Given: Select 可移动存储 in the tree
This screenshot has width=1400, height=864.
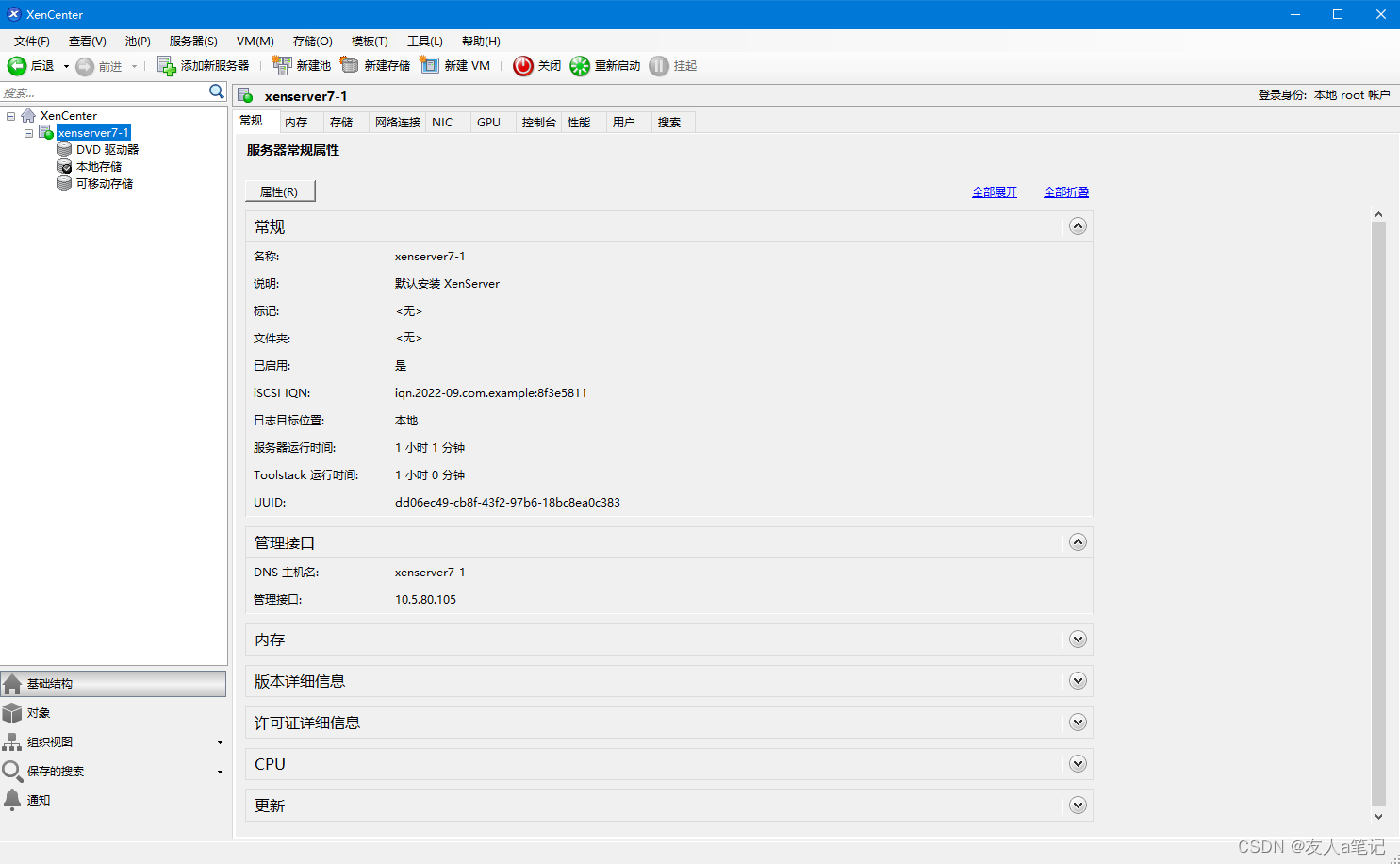Looking at the screenshot, I should coord(105,184).
